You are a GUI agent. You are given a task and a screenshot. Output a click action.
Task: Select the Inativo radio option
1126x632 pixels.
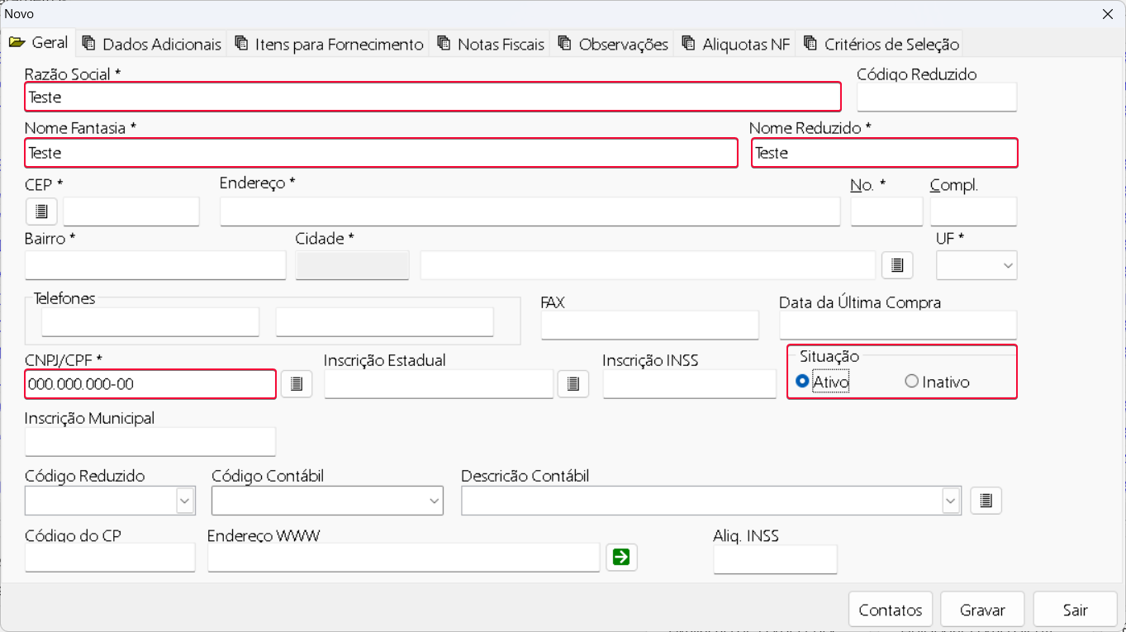click(x=911, y=381)
